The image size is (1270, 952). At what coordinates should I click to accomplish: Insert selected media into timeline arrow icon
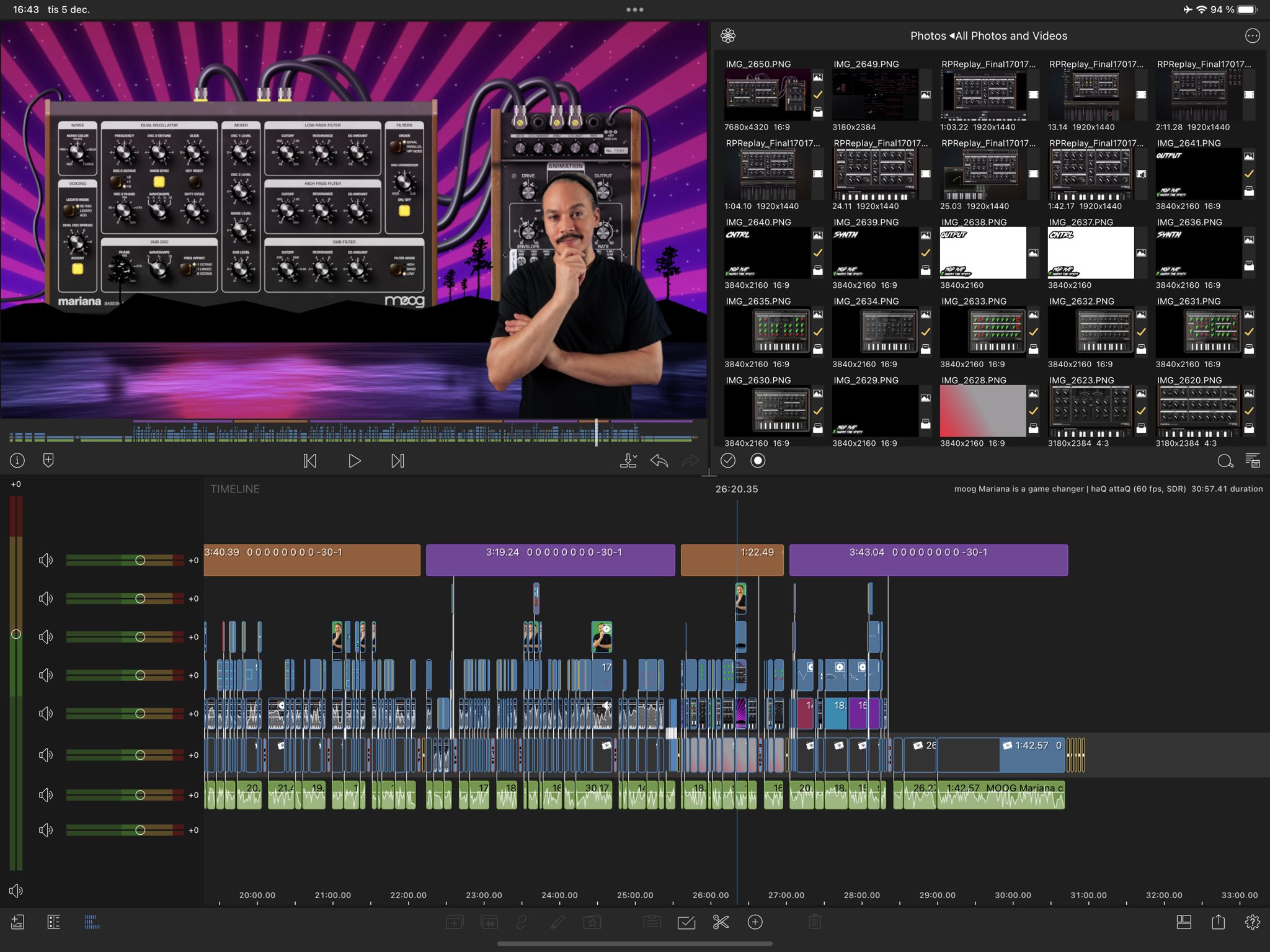pyautogui.click(x=628, y=460)
